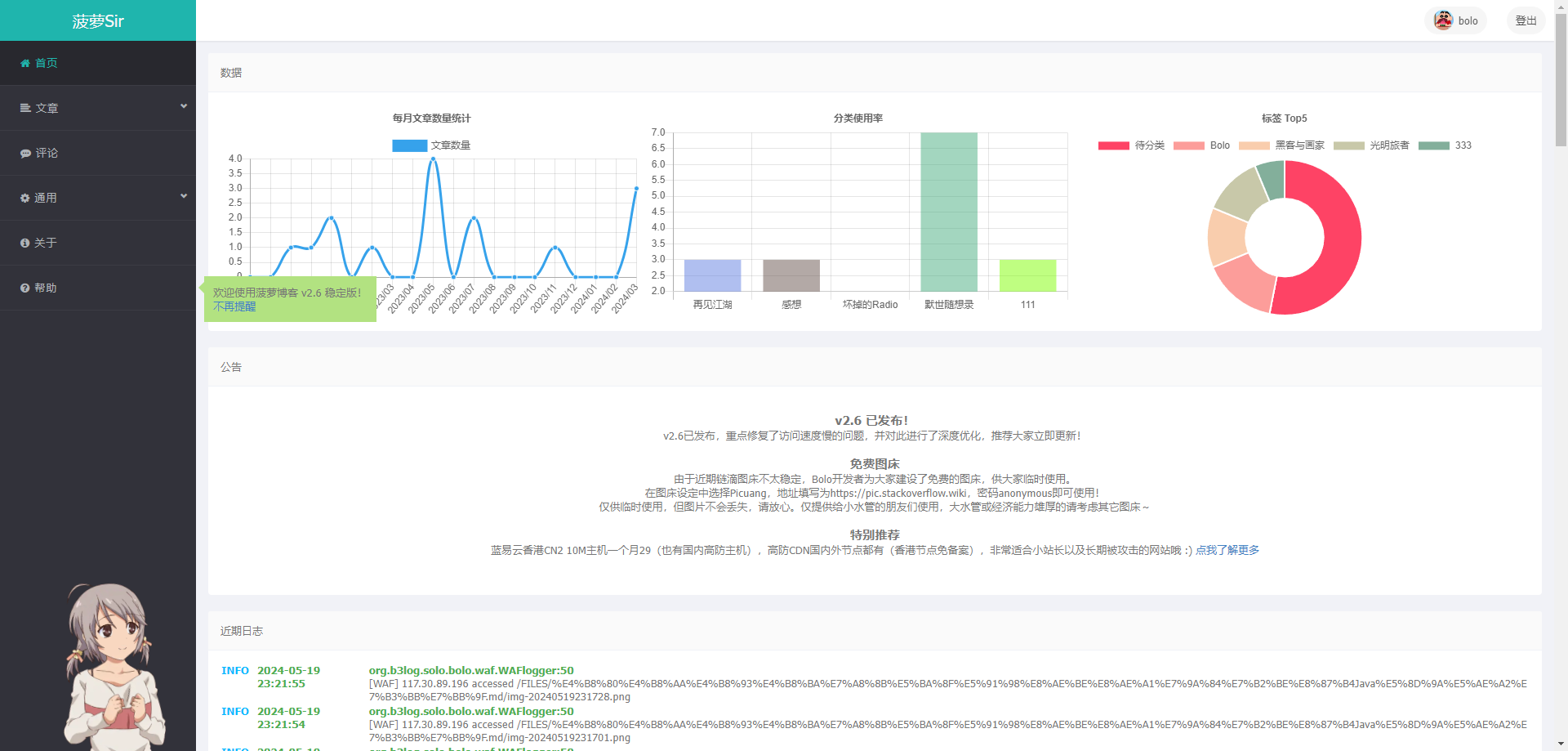Viewport: 1568px width, 751px height.
Task: Select the 数据 panel heading
Action: (x=231, y=73)
